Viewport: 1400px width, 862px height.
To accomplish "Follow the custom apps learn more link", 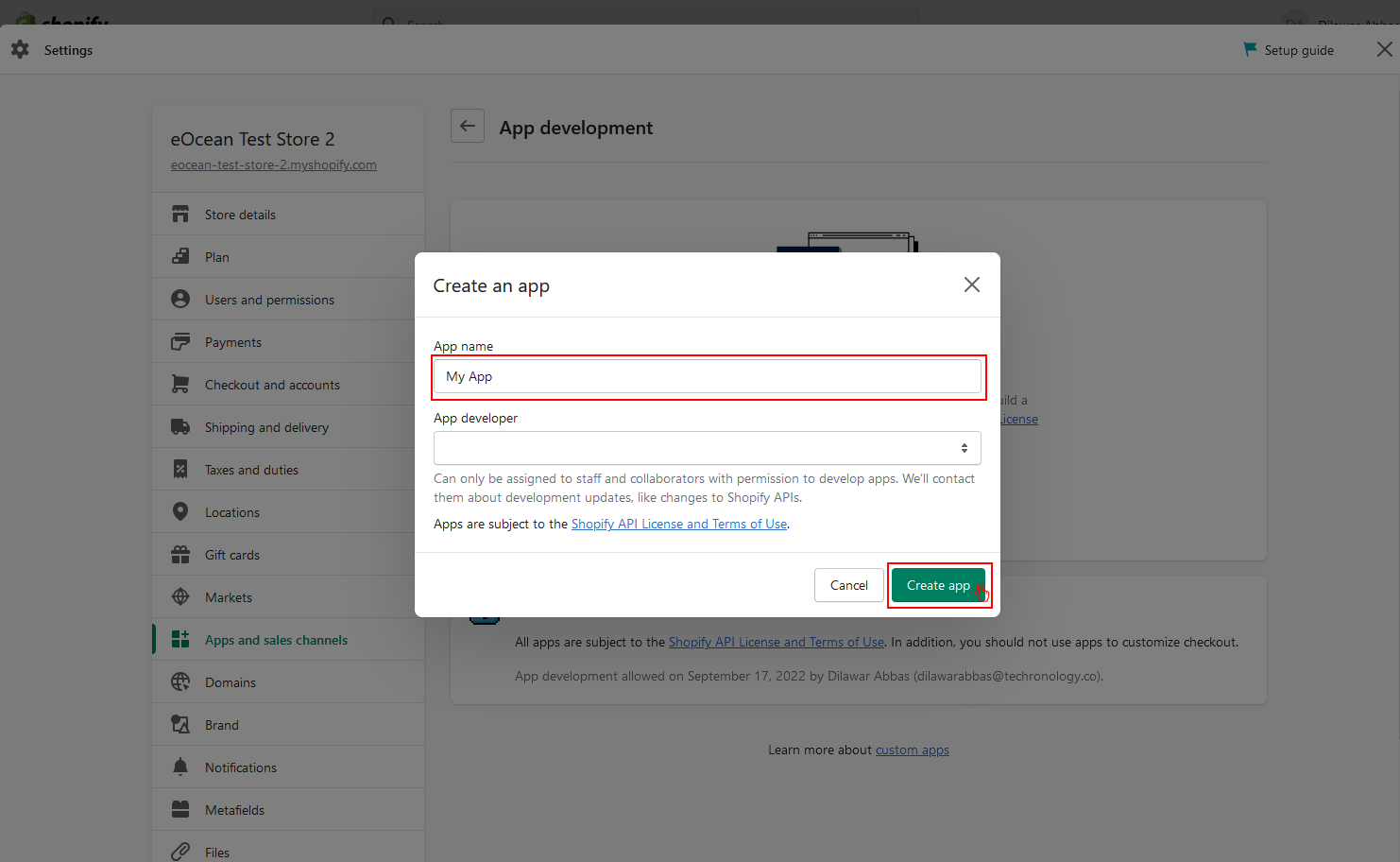I will click(x=912, y=750).
